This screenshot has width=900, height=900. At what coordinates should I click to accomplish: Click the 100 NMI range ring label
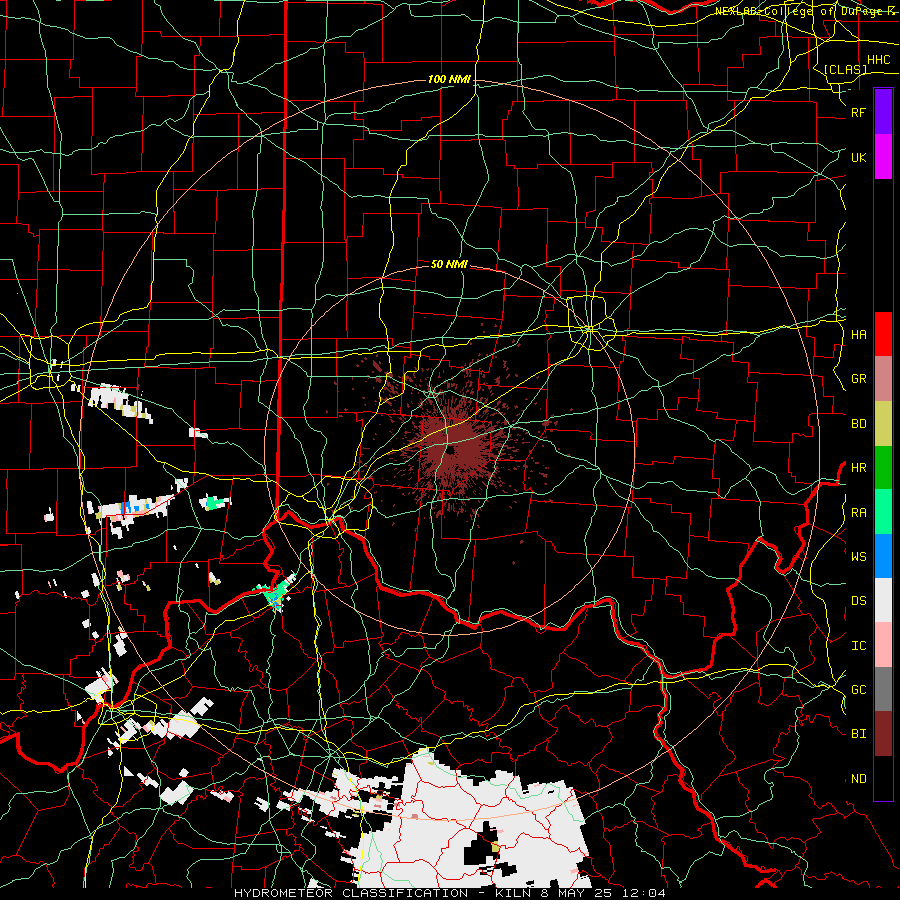pos(449,79)
